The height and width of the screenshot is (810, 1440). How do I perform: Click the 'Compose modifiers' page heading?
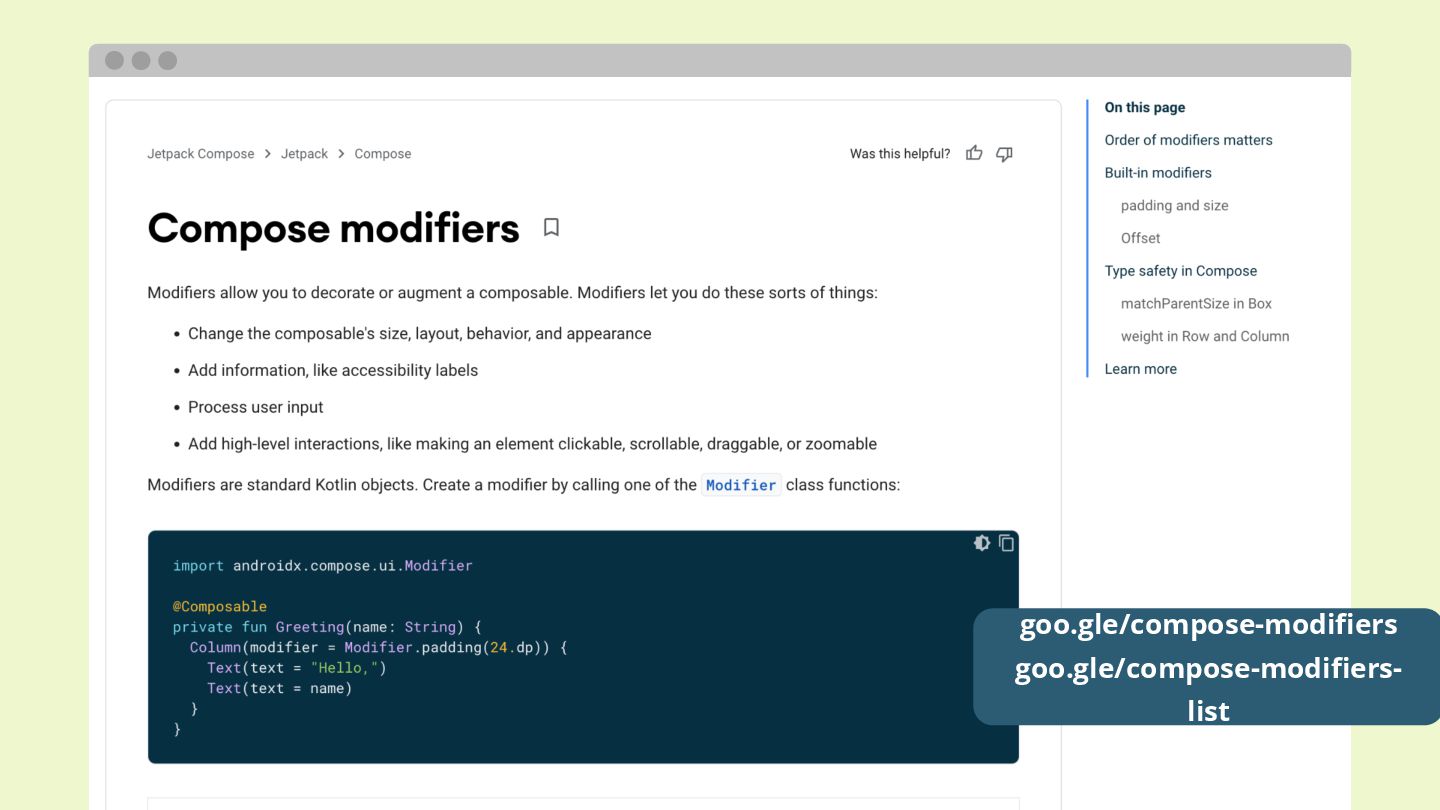pos(333,228)
